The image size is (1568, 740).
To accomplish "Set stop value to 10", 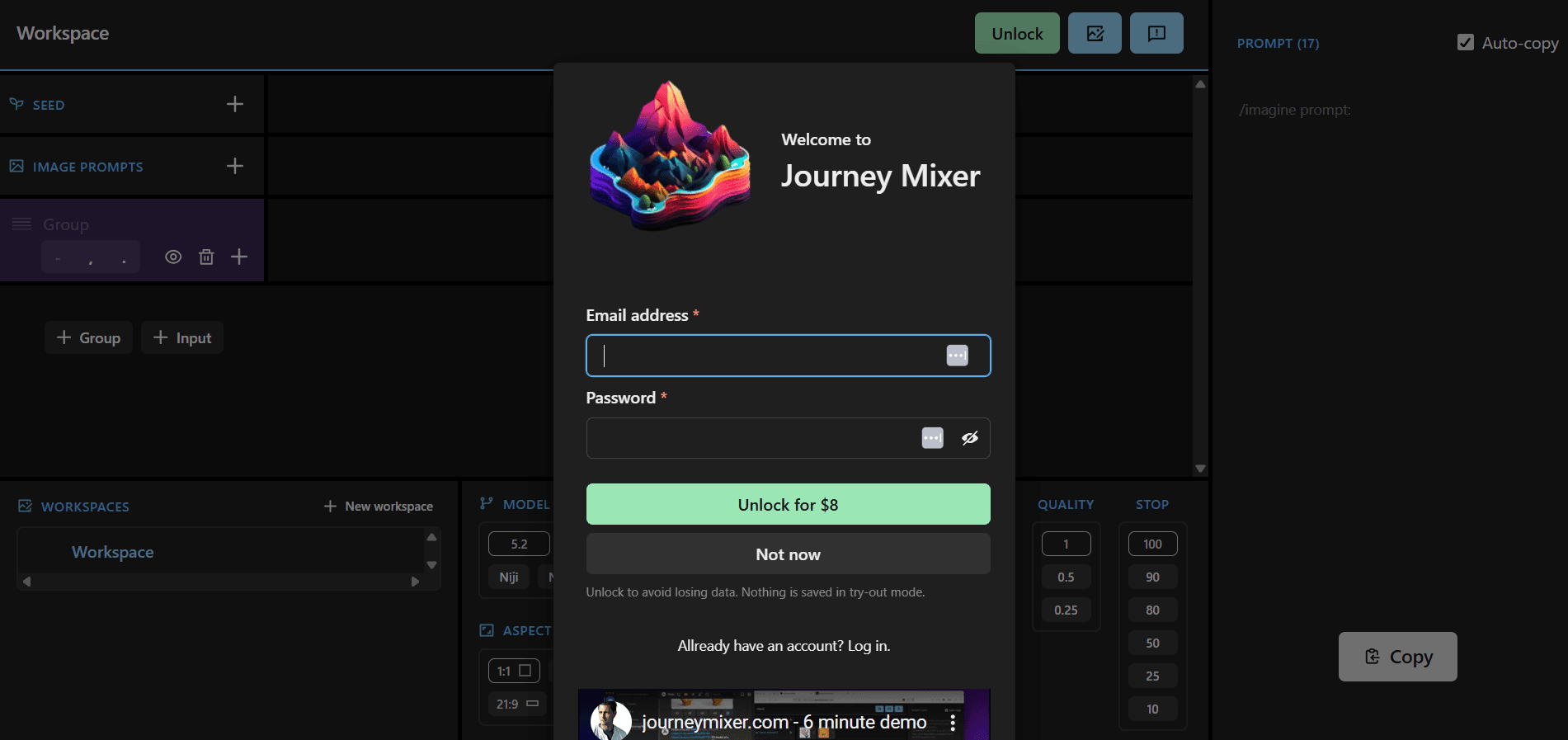I will (1152, 709).
